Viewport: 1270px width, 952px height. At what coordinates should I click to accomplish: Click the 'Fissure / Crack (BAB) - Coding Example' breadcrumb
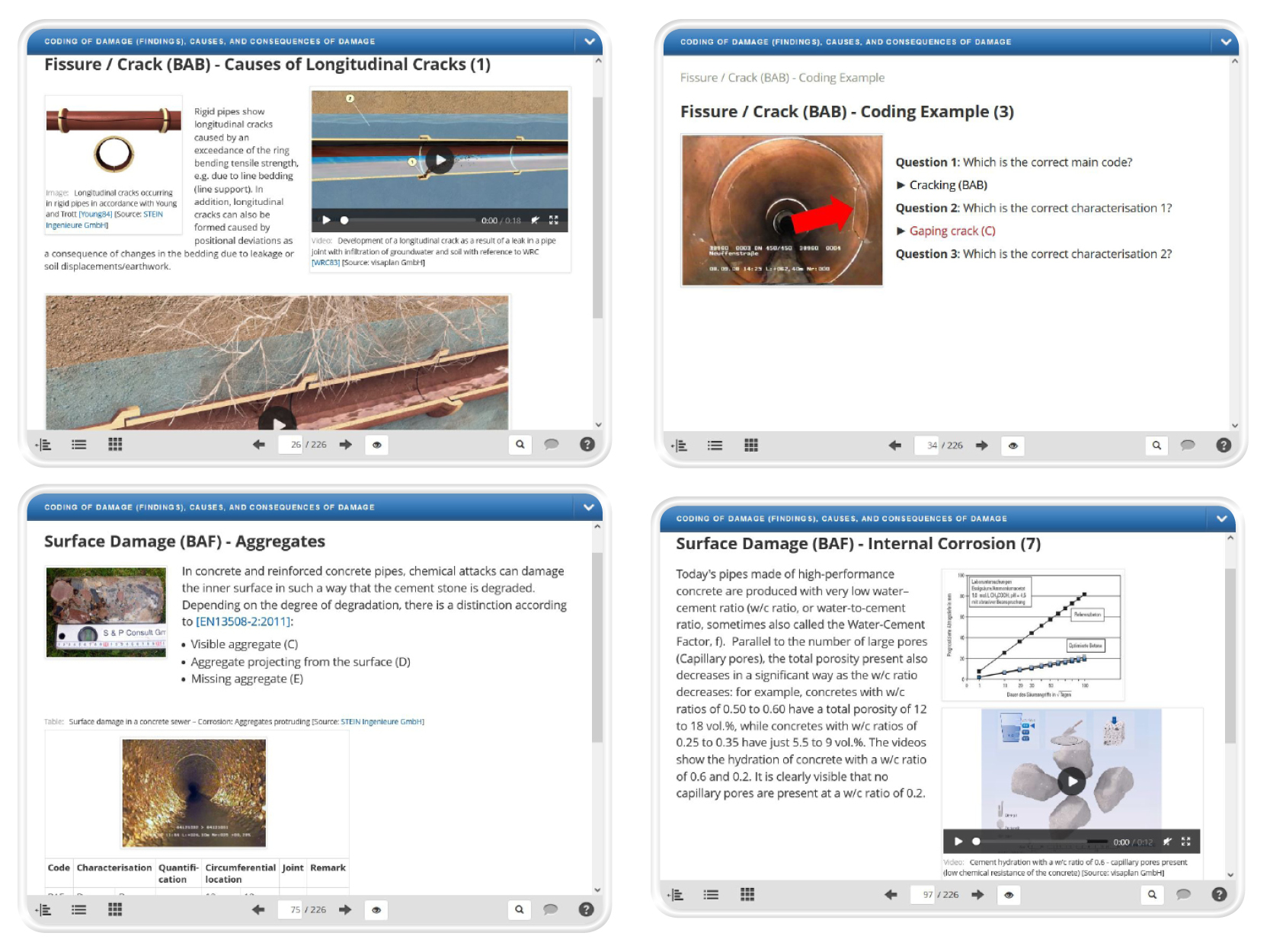pos(782,78)
